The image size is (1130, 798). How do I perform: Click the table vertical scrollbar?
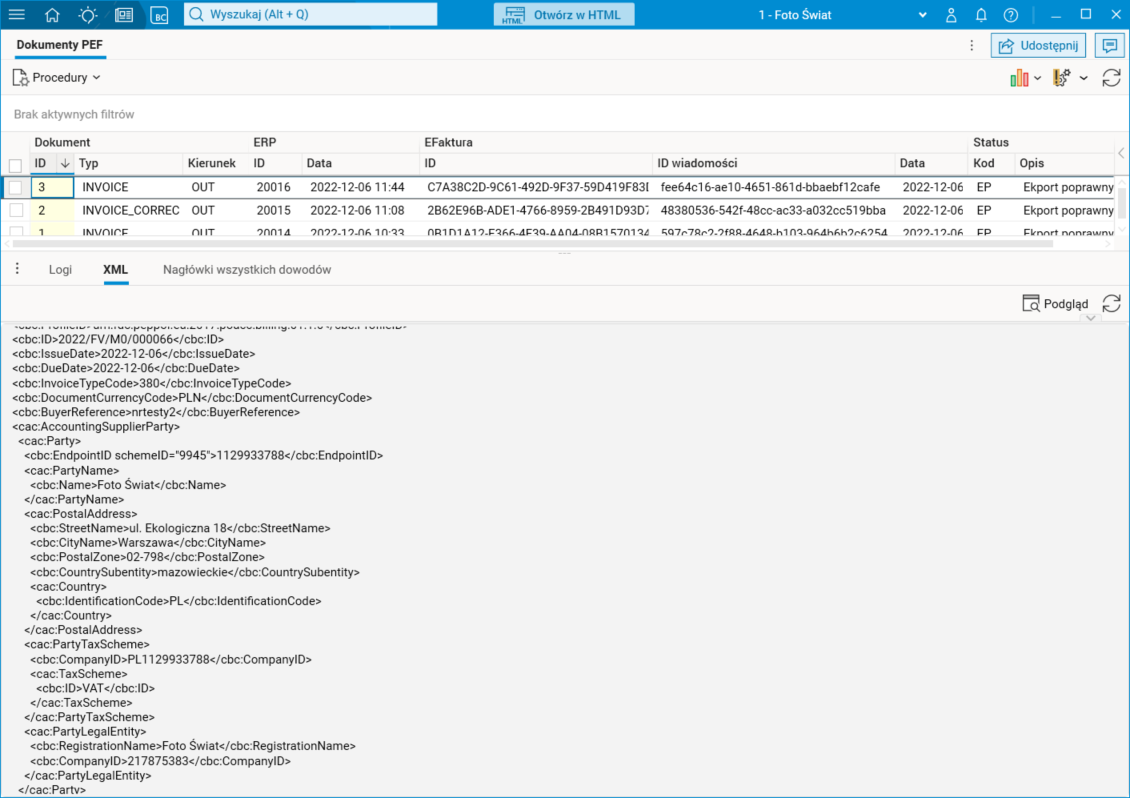point(1121,203)
